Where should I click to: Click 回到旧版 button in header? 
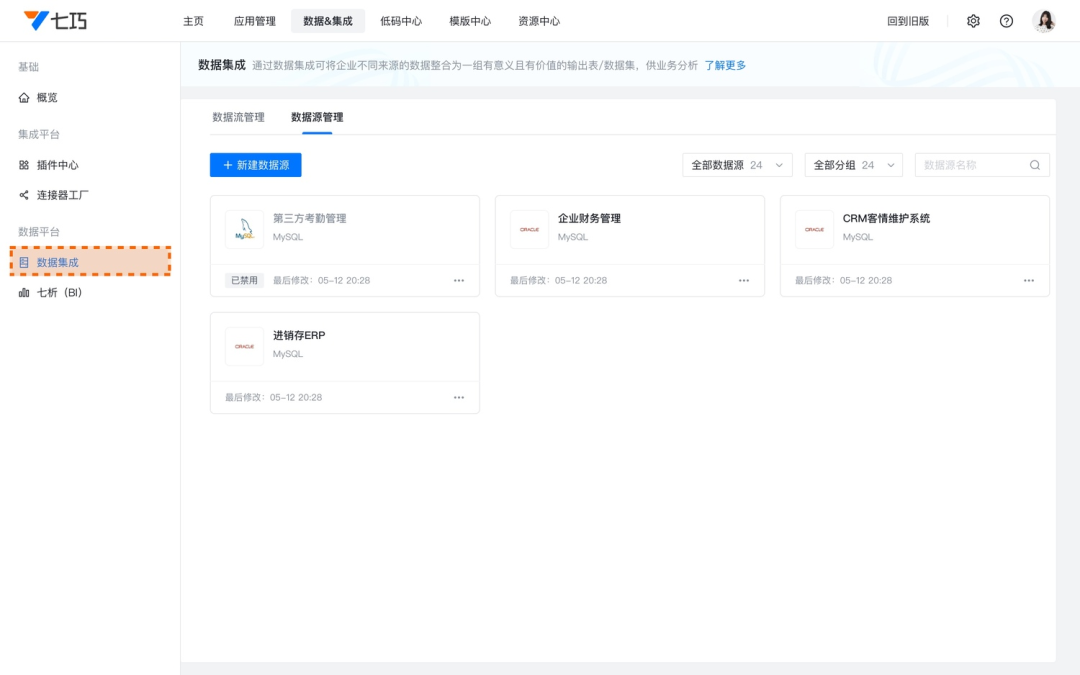click(908, 21)
